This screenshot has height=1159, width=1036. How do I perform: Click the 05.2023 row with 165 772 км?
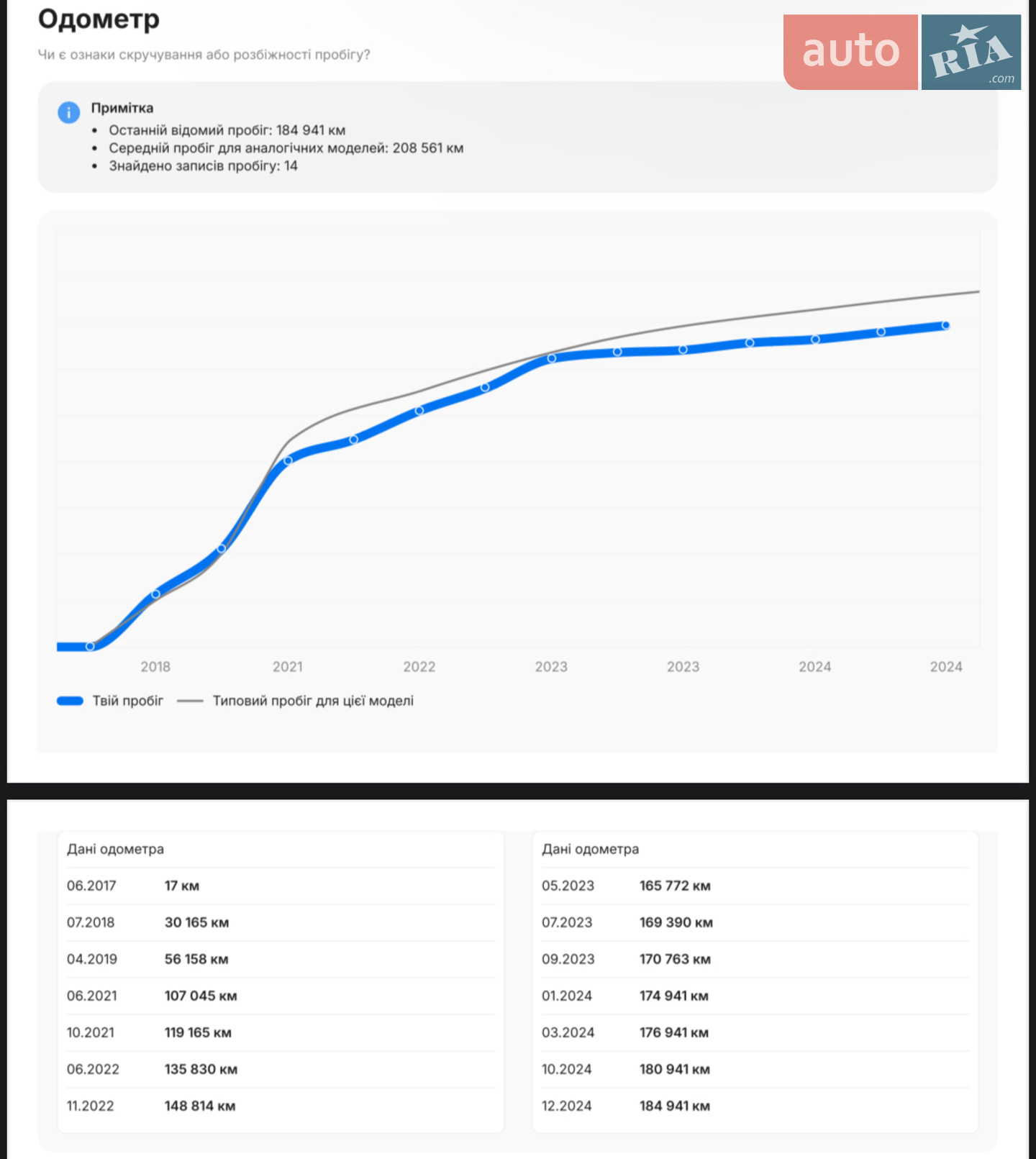click(x=755, y=886)
